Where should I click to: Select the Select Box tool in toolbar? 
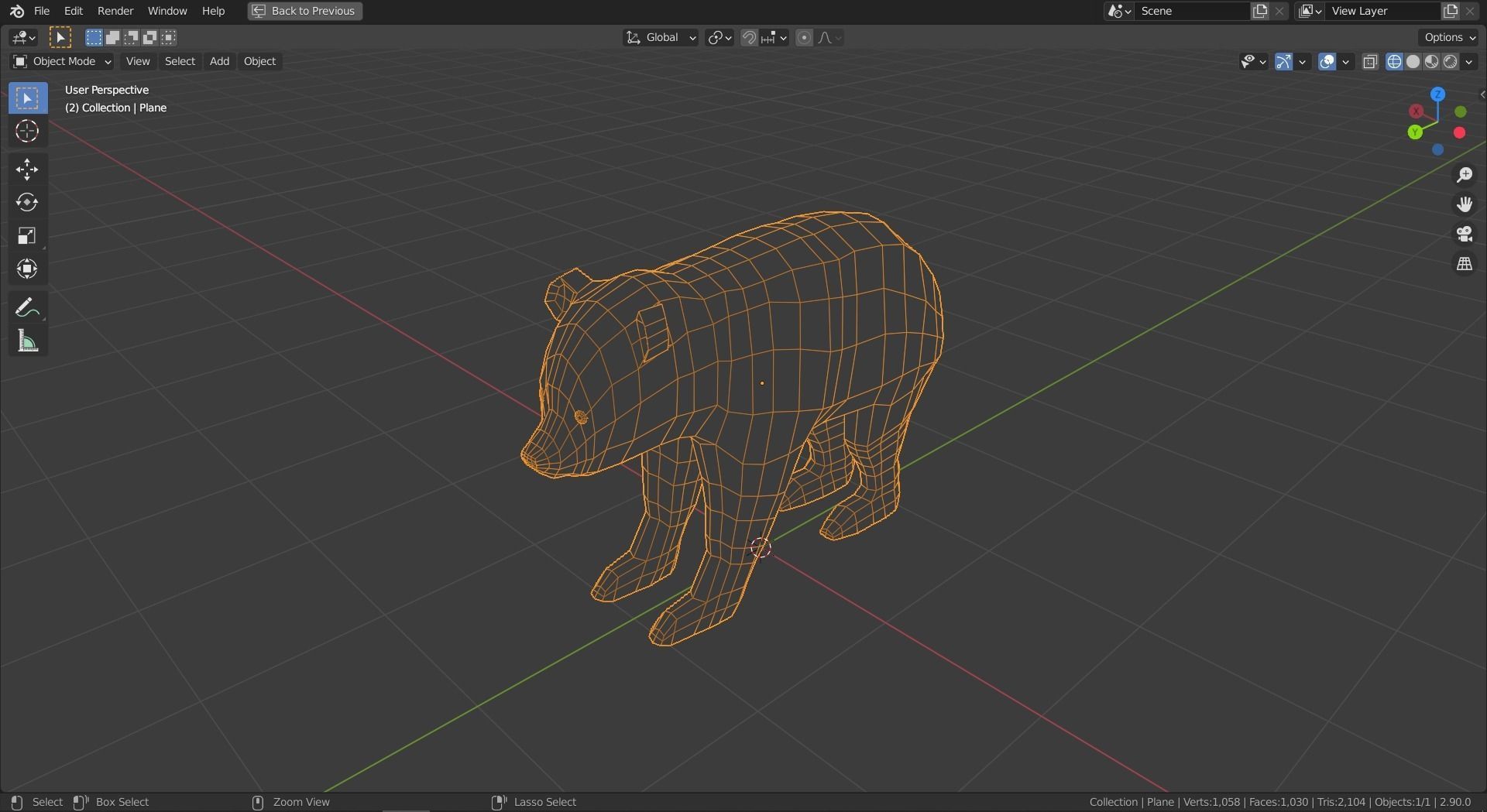28,98
